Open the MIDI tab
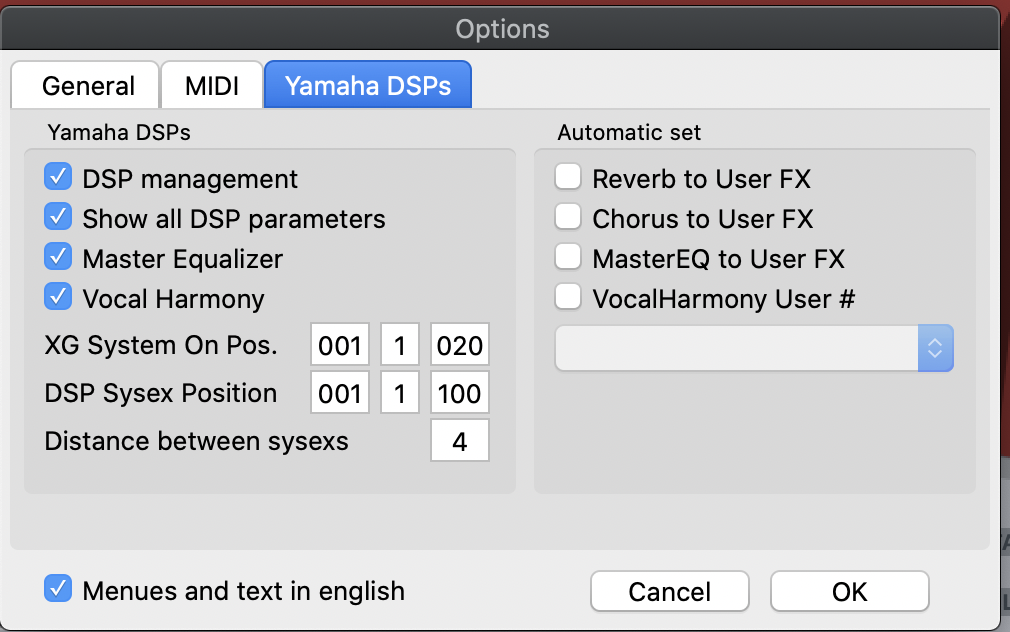 pos(212,85)
